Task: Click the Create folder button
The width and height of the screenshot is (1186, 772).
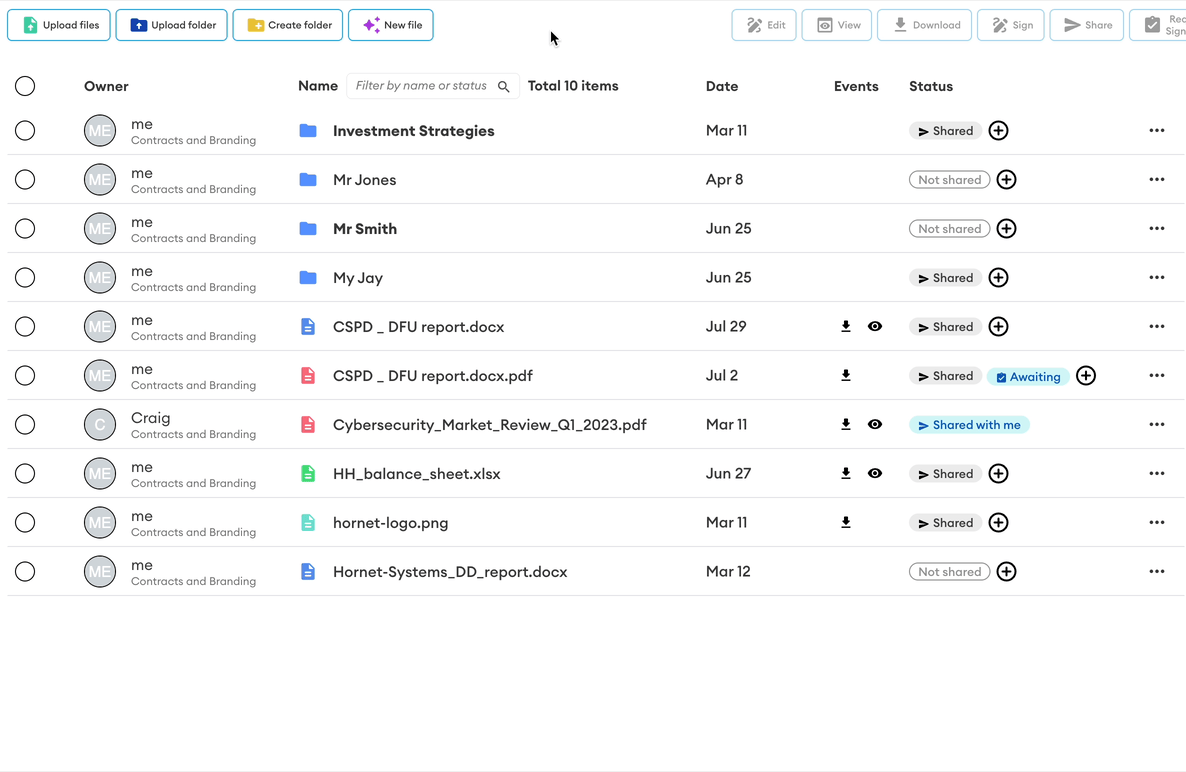Action: coord(287,25)
